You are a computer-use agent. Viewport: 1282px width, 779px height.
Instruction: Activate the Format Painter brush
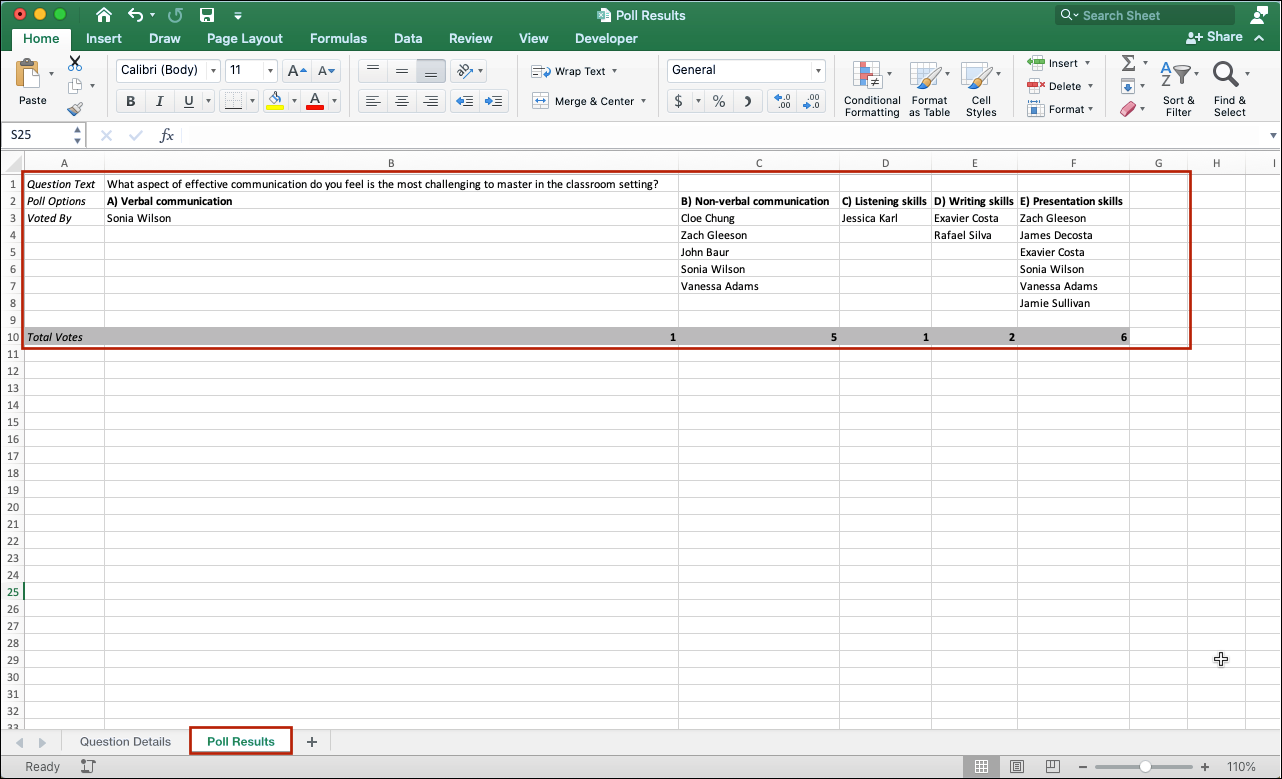75,109
